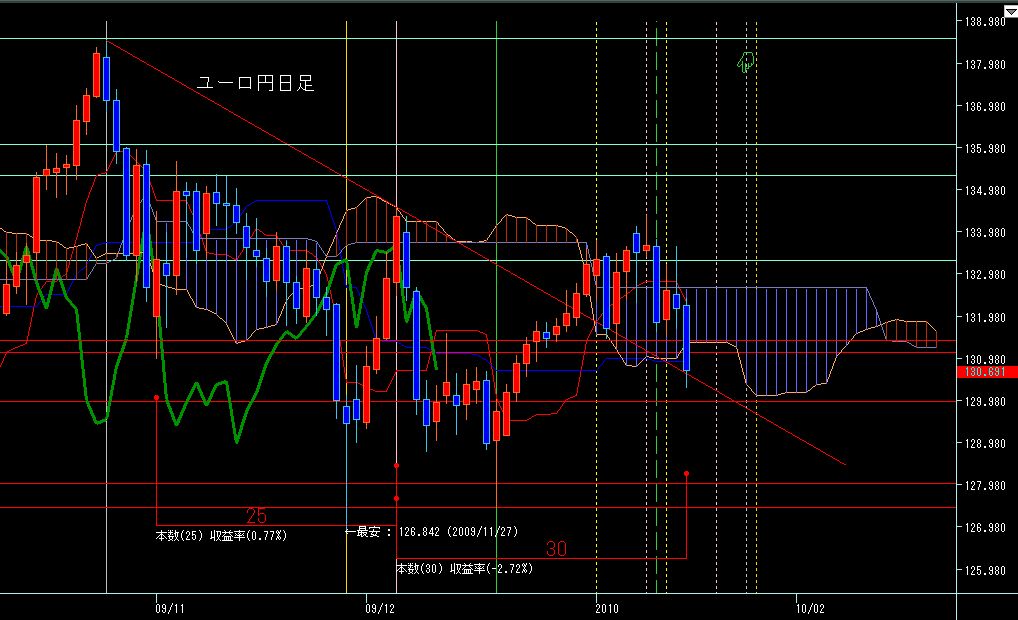Click the 本数(25) 収益率(0.77%) annotation
This screenshot has height=620, width=1018.
pos(221,536)
